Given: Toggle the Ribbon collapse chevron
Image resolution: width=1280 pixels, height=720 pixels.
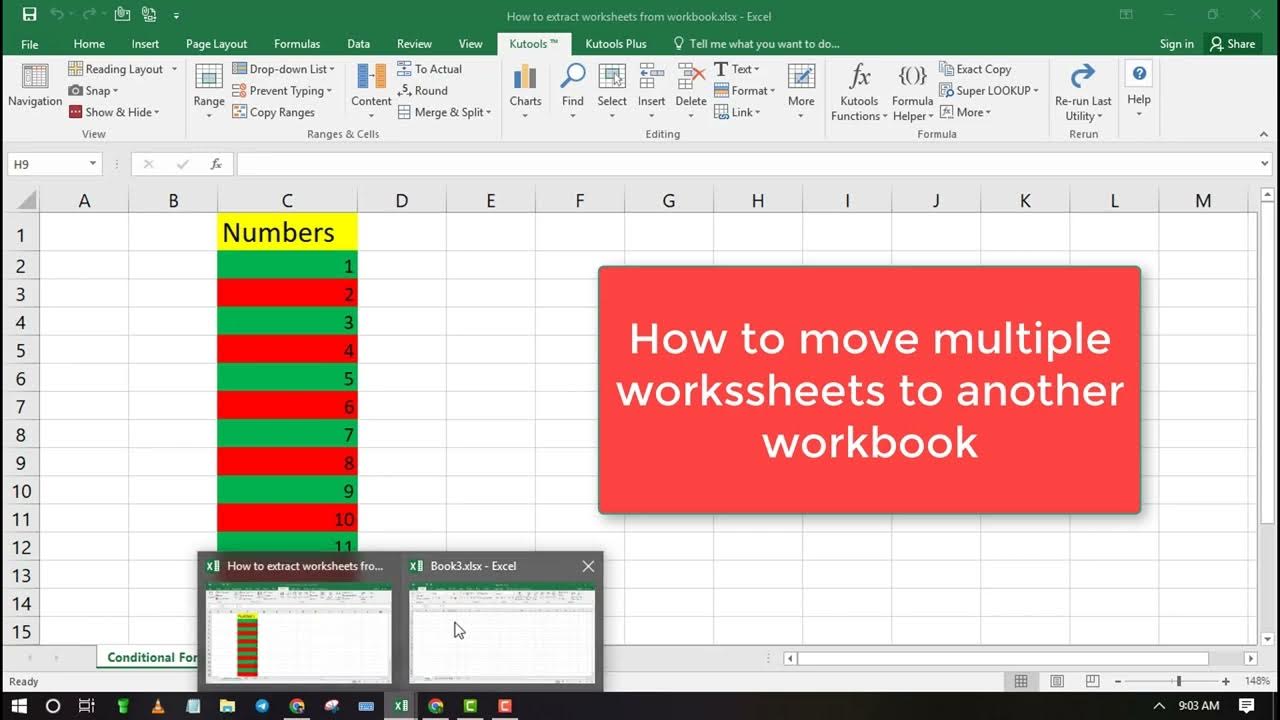Looking at the screenshot, I should [x=1264, y=133].
